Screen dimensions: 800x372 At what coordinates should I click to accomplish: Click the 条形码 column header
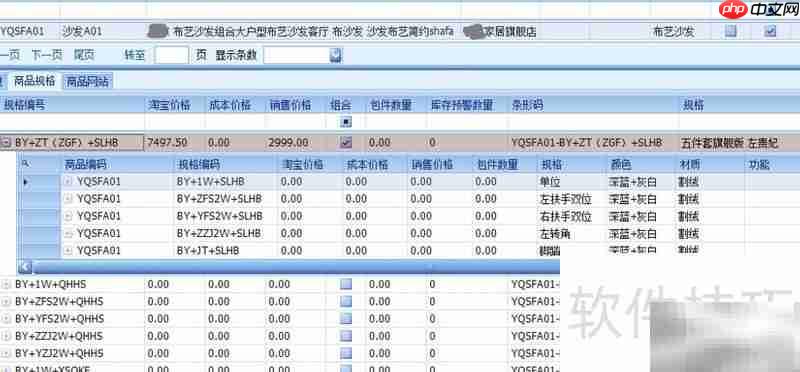(593, 106)
